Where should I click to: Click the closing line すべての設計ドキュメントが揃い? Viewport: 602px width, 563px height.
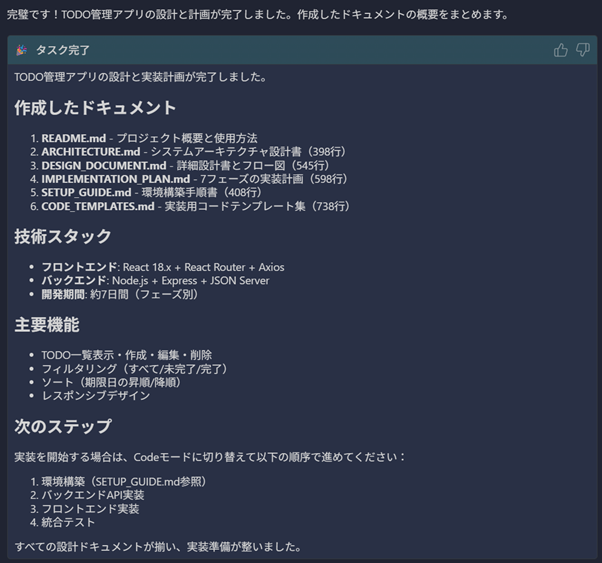tap(158, 546)
